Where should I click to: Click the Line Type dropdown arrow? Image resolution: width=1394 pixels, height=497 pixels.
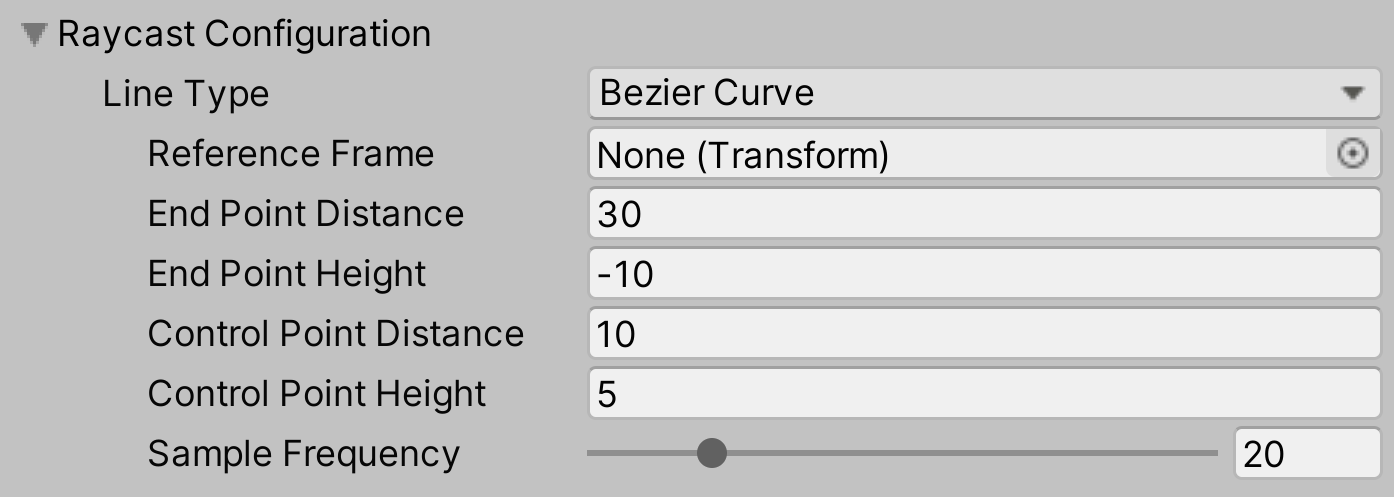click(1353, 94)
